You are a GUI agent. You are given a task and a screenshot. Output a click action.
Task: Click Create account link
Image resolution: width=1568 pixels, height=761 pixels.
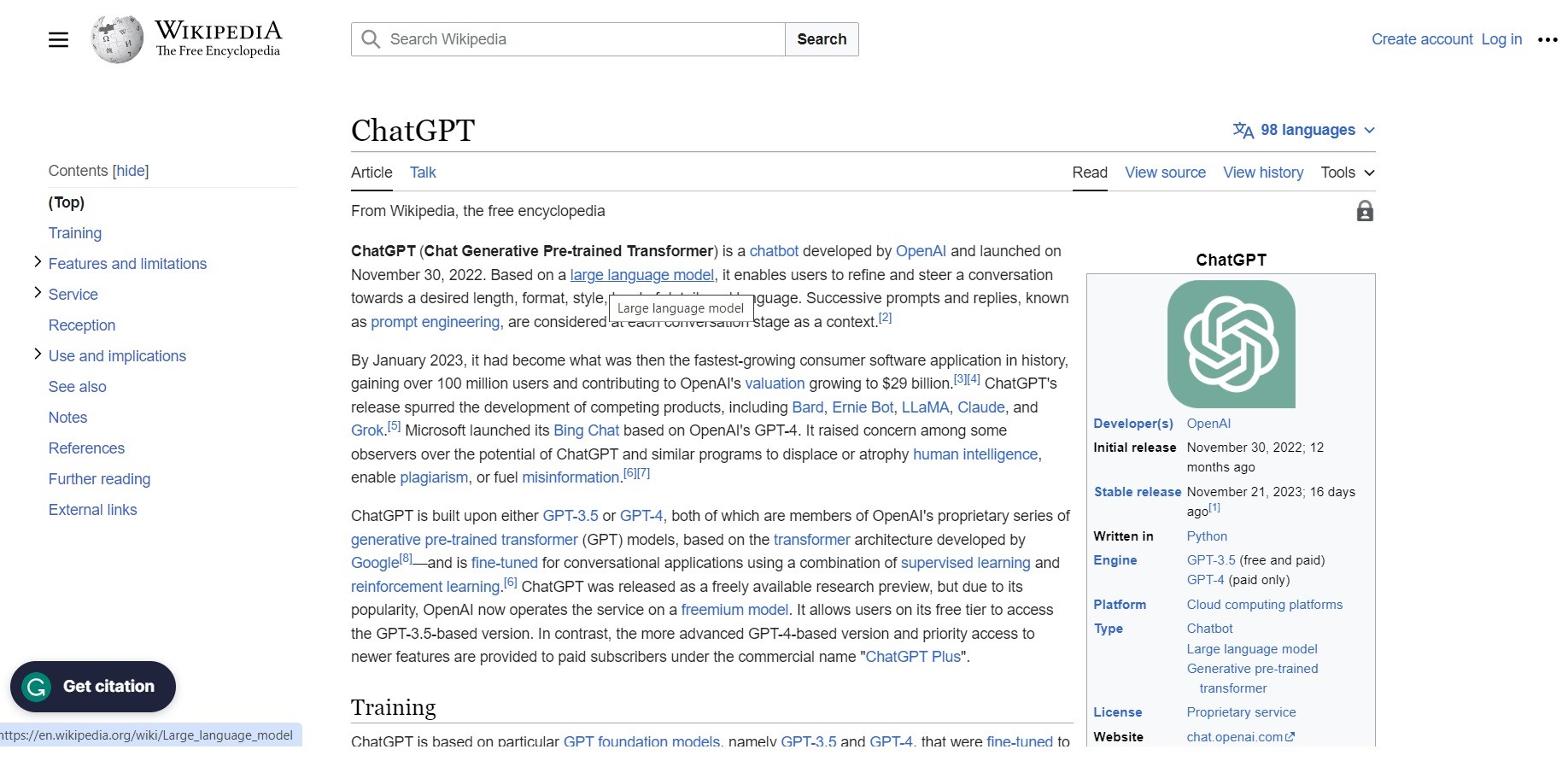(1422, 39)
